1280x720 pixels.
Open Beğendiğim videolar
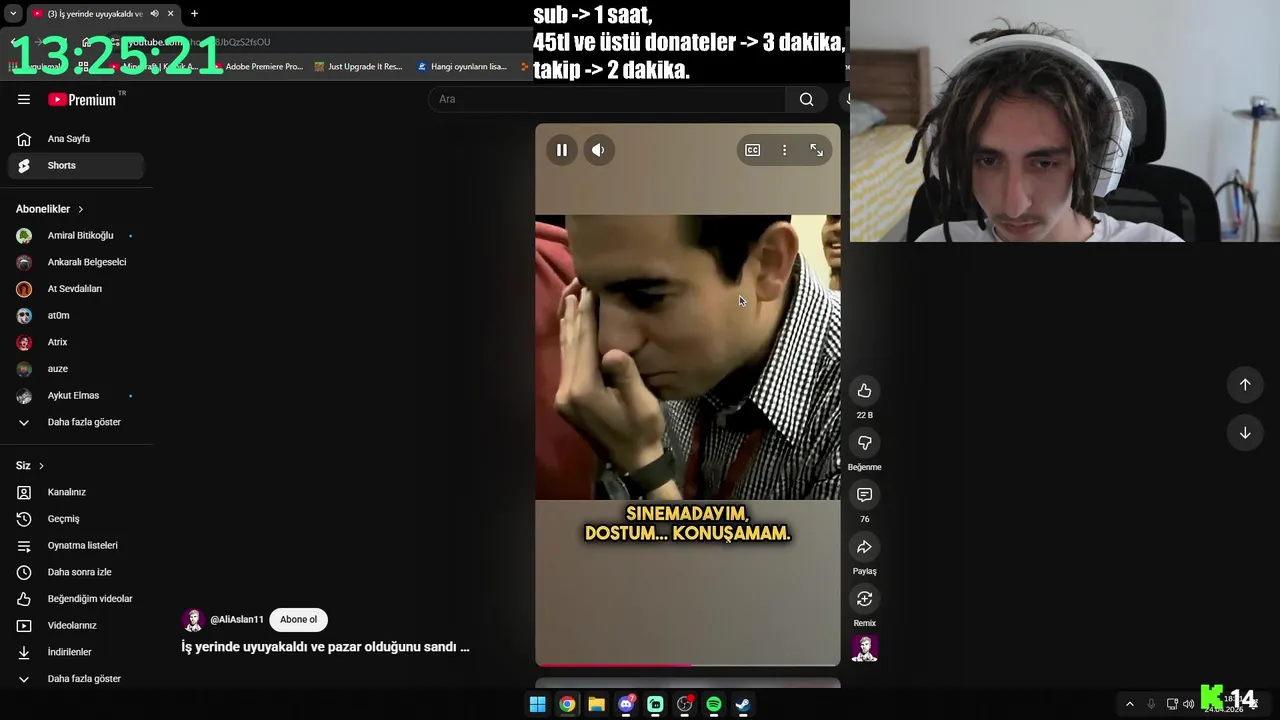(x=76, y=599)
